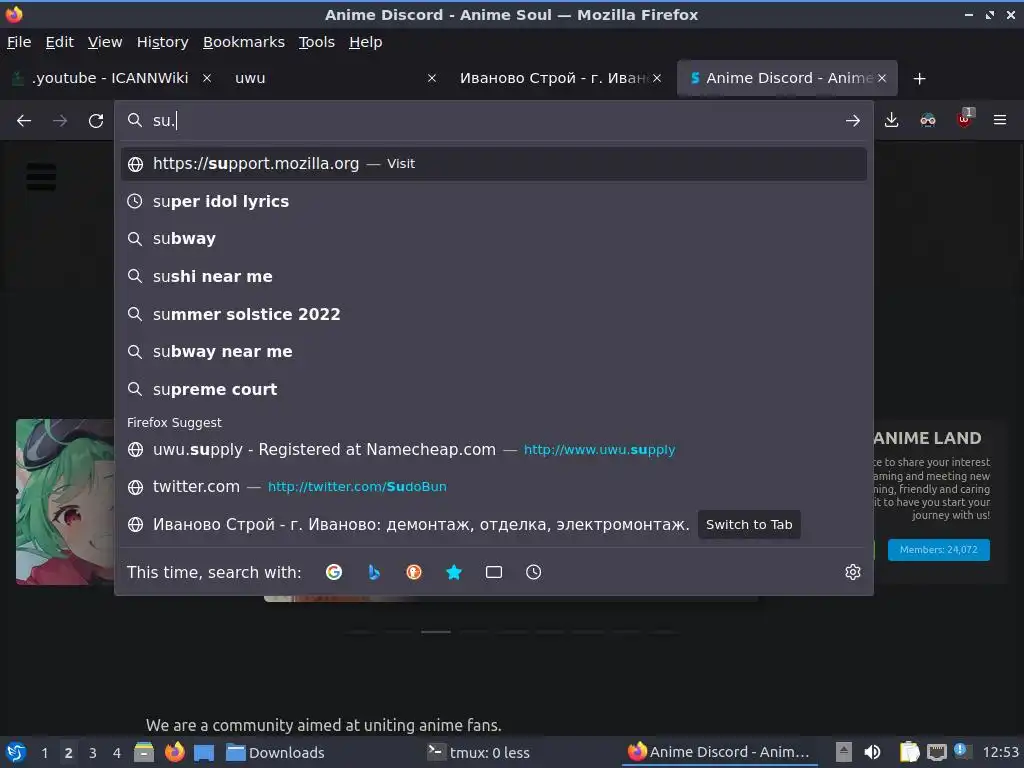Click the active carousel indicator bar

point(436,632)
